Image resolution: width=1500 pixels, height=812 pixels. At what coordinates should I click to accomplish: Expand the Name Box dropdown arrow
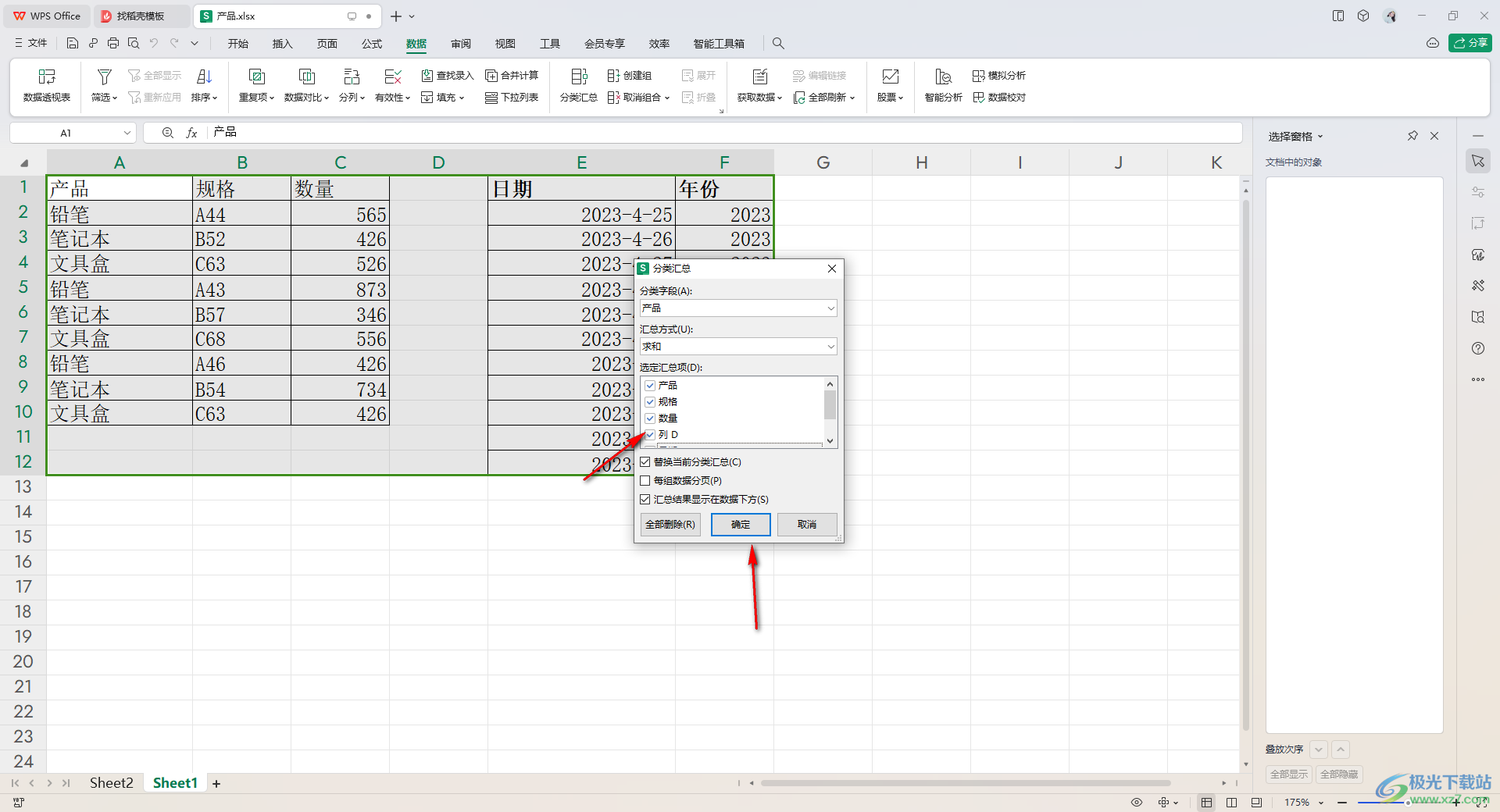point(127,133)
